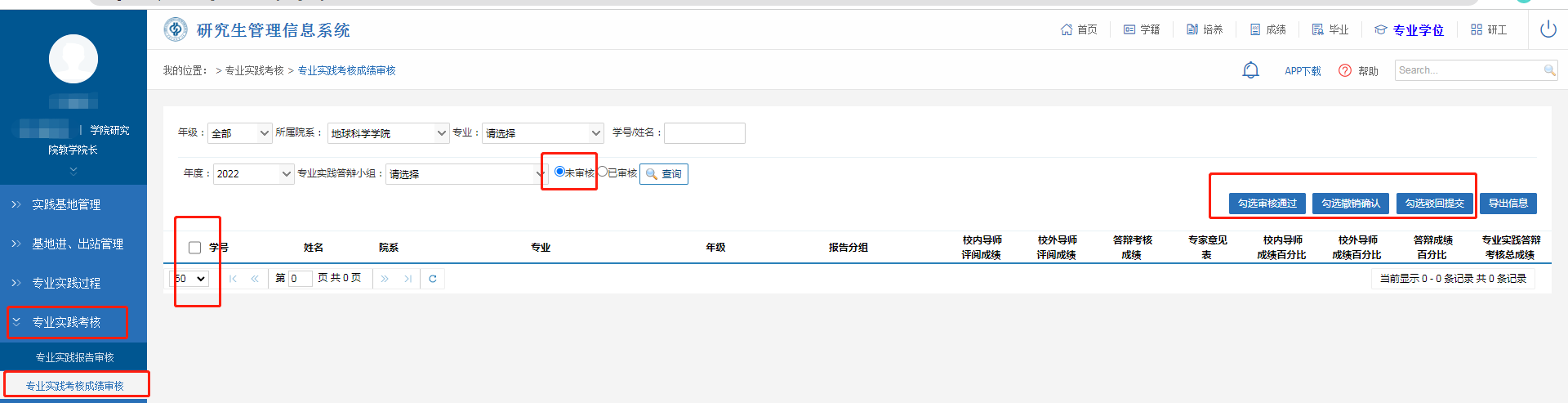The image size is (1568, 403).
Task: Open 专业实践报告审核 in the sidebar
Action: point(74,357)
